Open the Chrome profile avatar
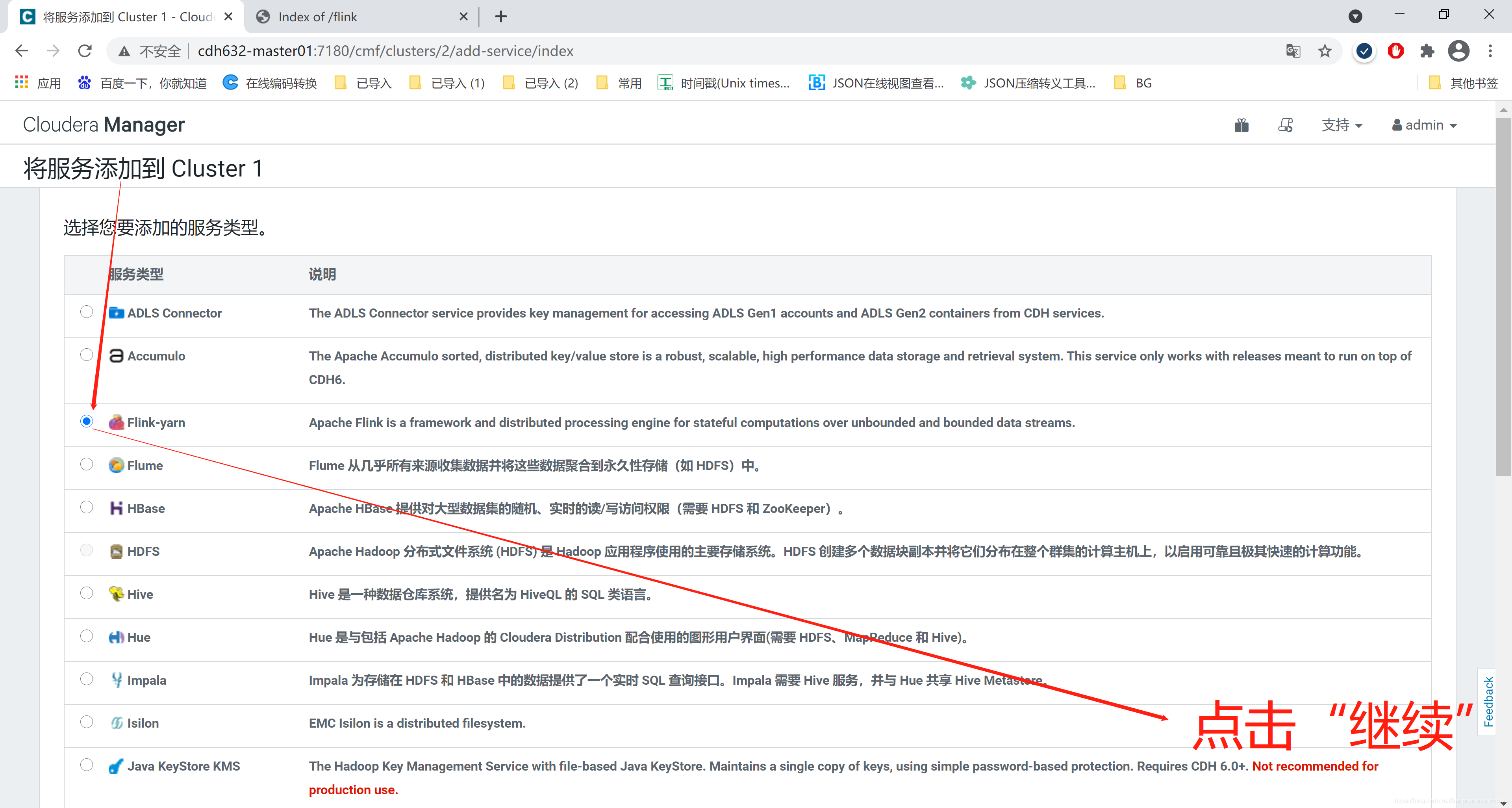 click(x=1458, y=51)
